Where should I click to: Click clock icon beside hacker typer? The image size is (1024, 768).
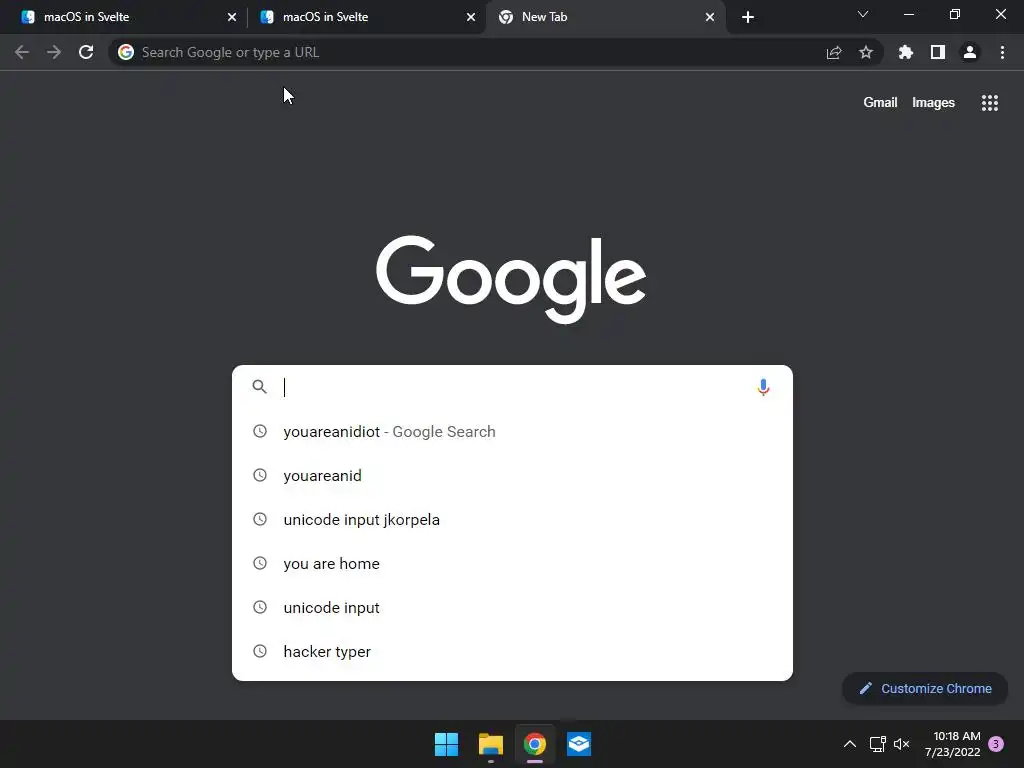(x=260, y=651)
